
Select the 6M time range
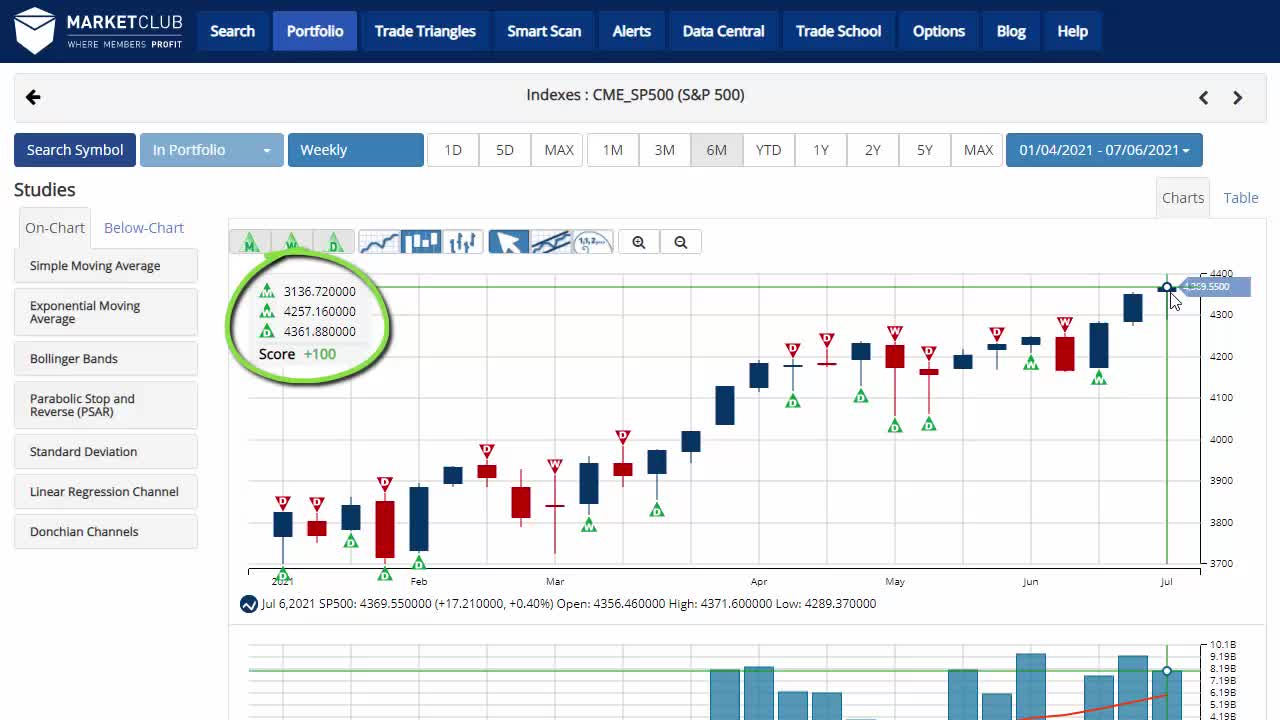[717, 150]
